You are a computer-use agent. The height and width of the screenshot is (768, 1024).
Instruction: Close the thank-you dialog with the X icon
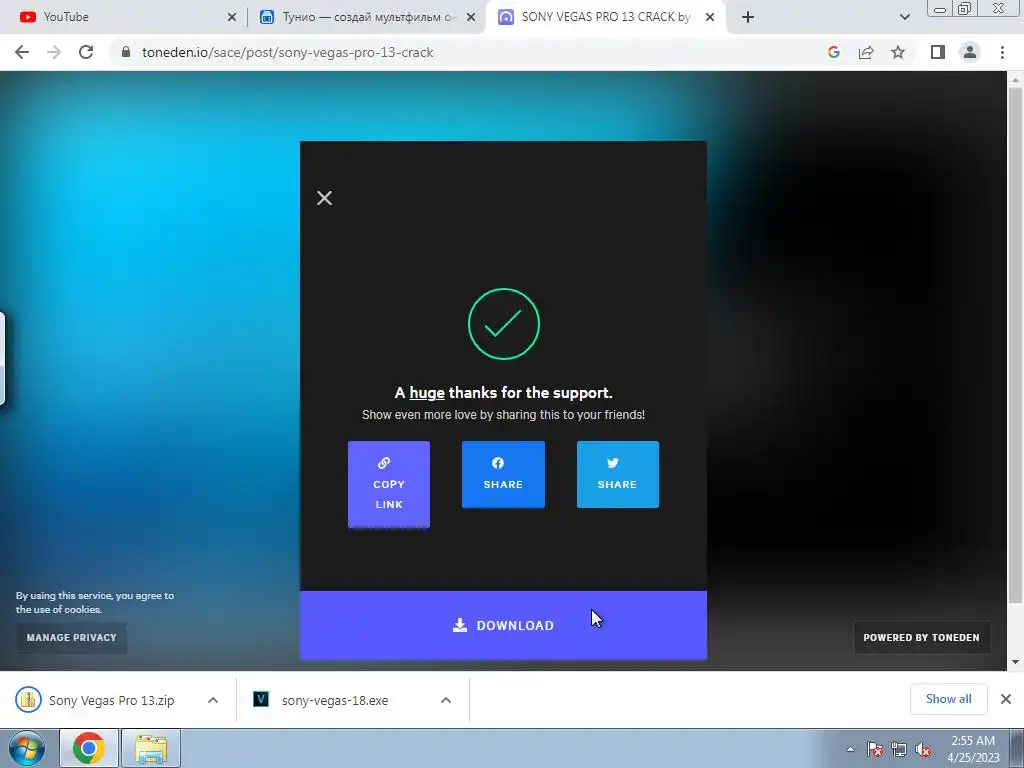(x=325, y=198)
